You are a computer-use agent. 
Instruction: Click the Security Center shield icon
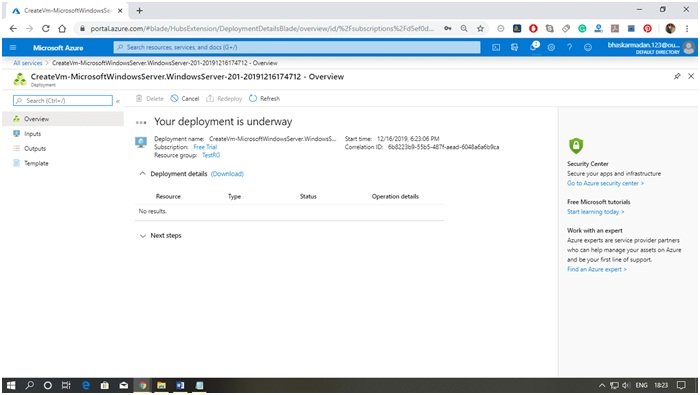tap(576, 146)
